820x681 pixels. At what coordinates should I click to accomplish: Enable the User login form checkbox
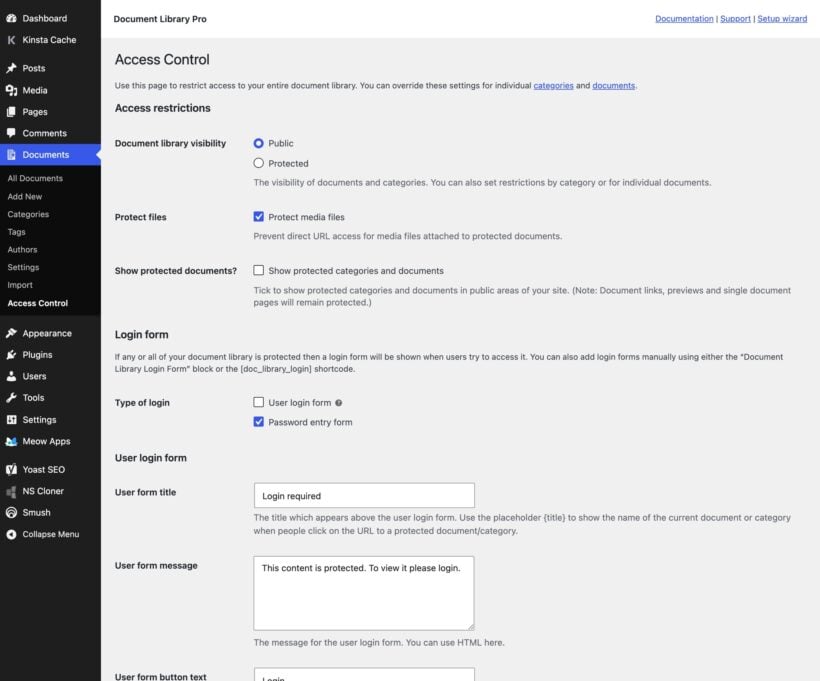pyautogui.click(x=258, y=402)
